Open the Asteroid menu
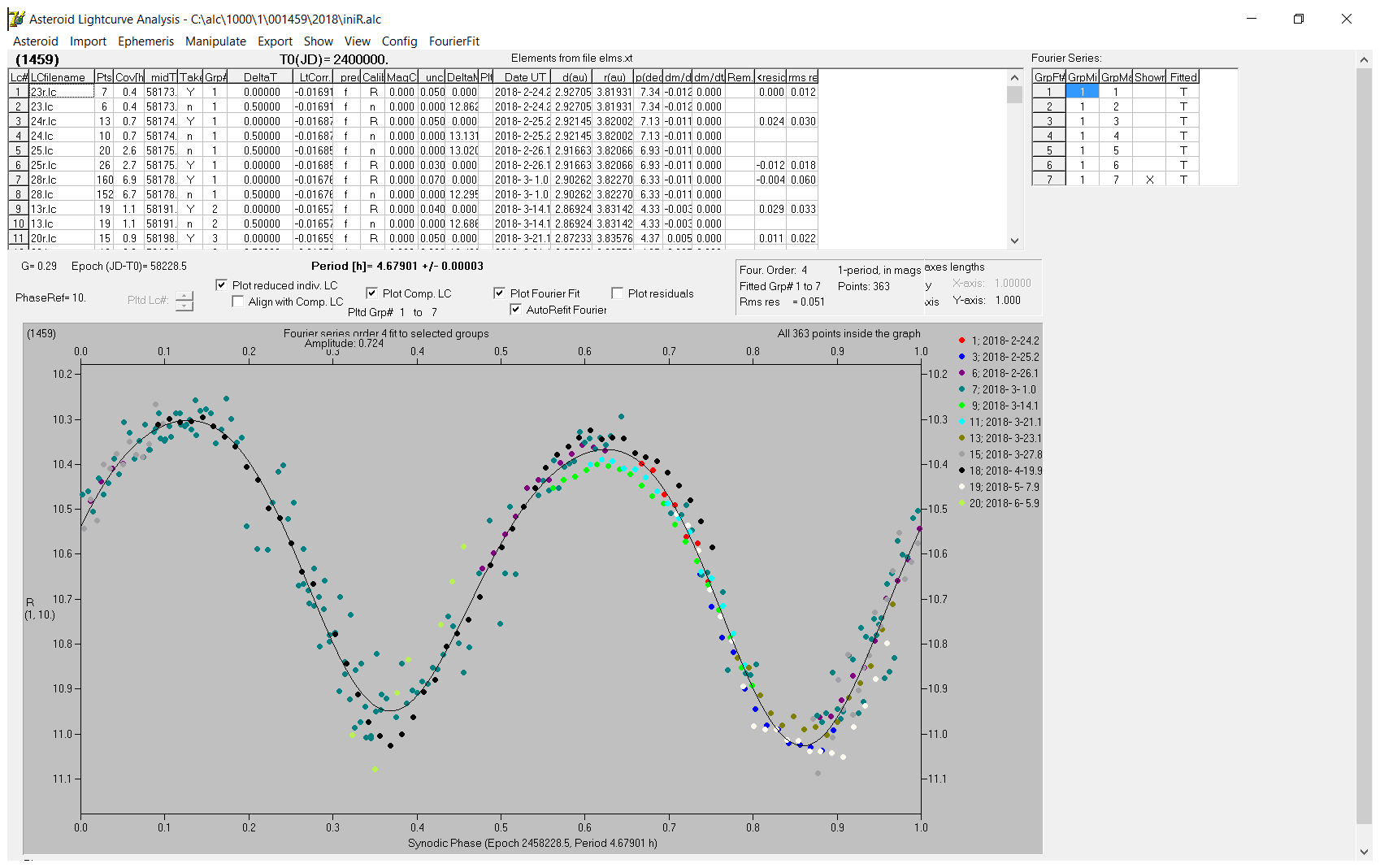Screen dimensions: 1380x868 coord(36,41)
